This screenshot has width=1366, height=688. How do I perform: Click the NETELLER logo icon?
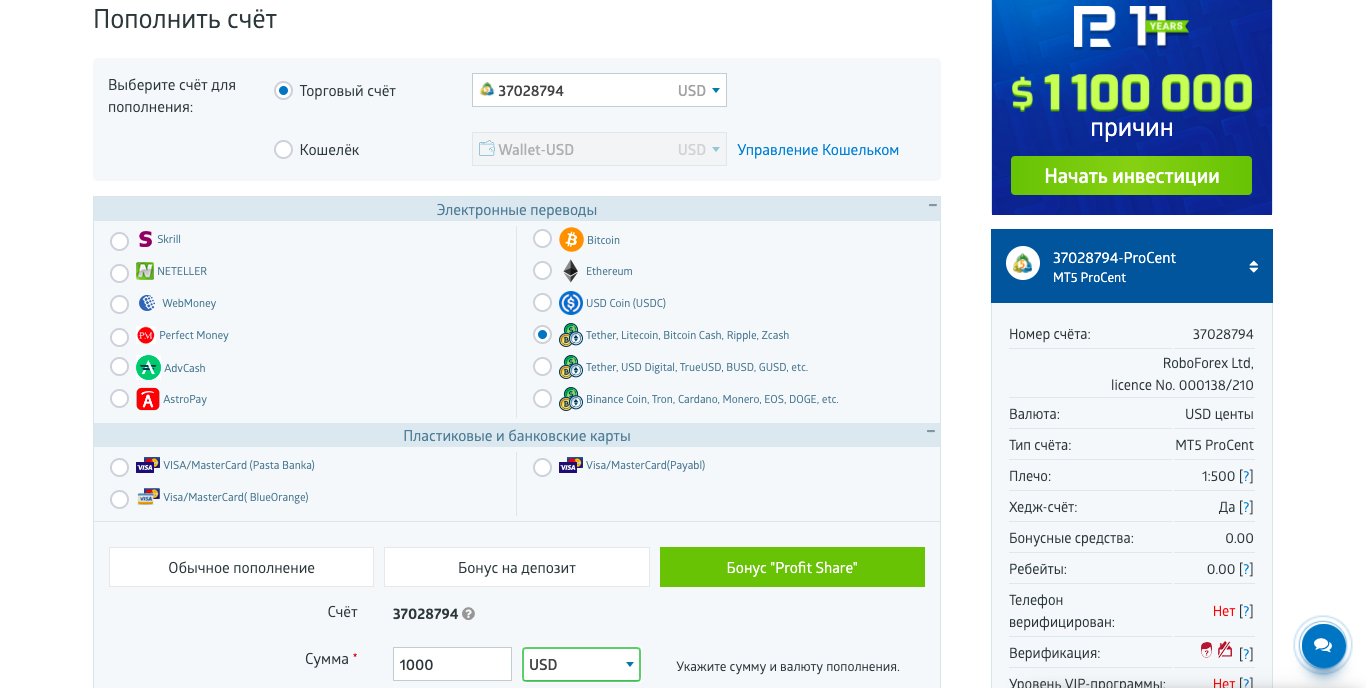tap(145, 271)
